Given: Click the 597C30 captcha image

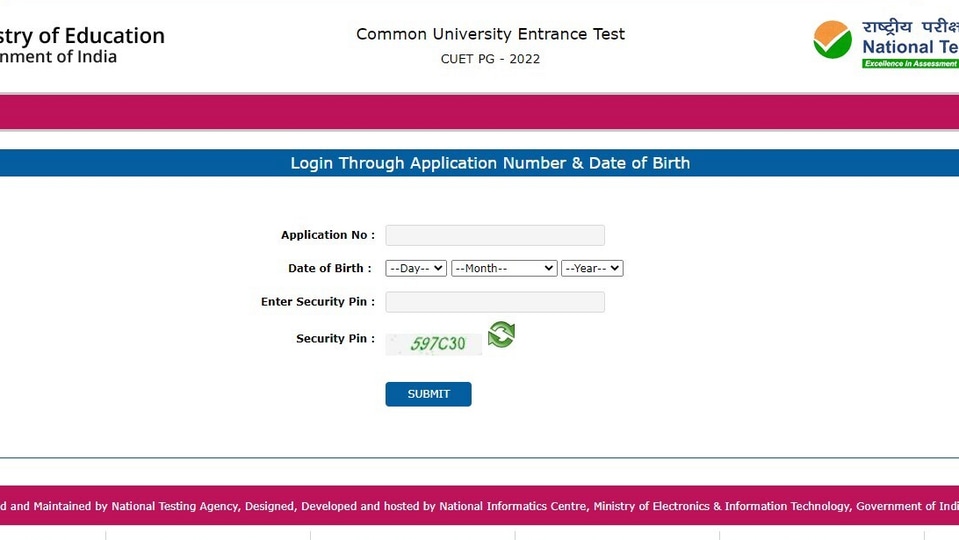Looking at the screenshot, I should (434, 344).
